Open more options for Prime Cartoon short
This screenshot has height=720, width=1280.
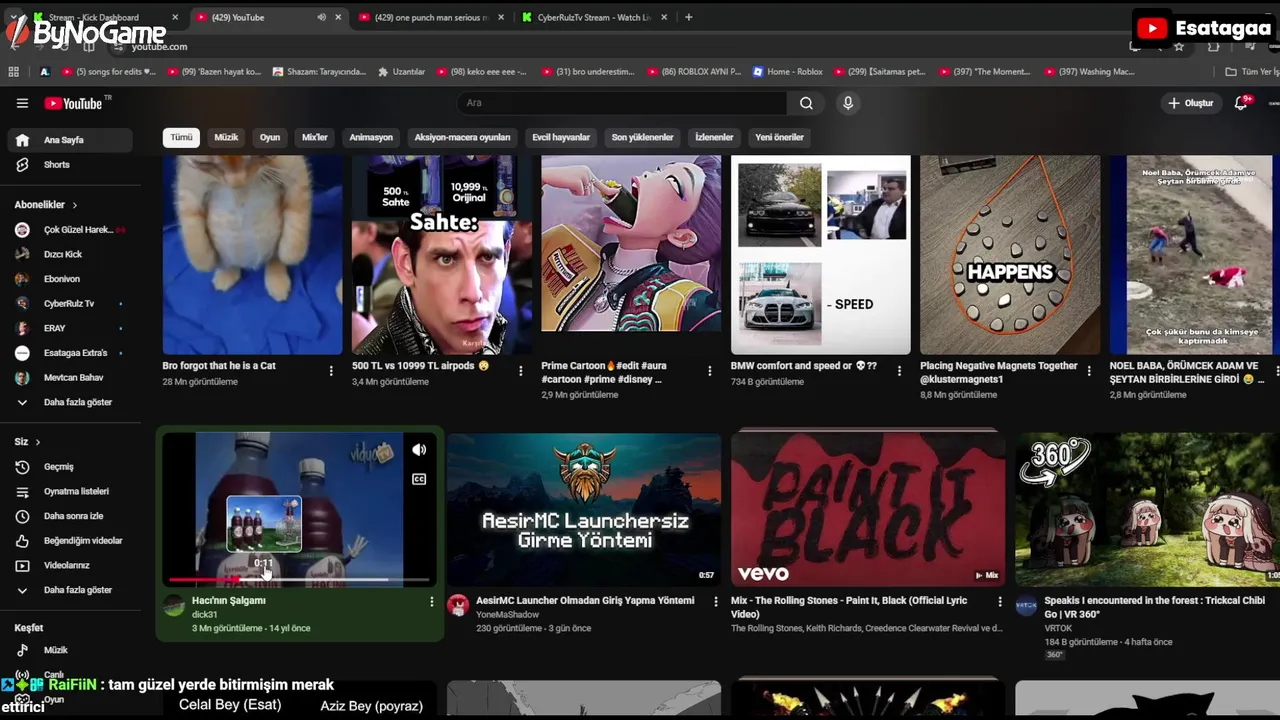coord(710,371)
